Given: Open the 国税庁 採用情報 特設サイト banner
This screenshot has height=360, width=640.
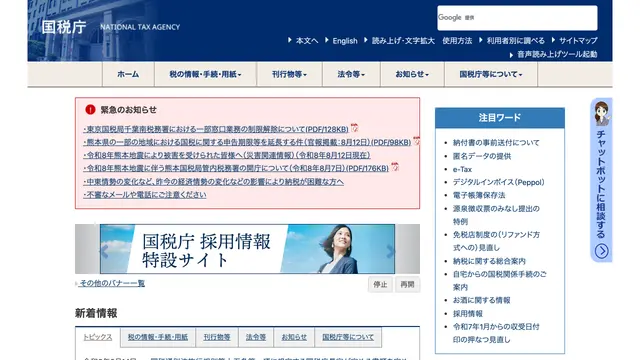Looking at the screenshot, I should tap(247, 249).
